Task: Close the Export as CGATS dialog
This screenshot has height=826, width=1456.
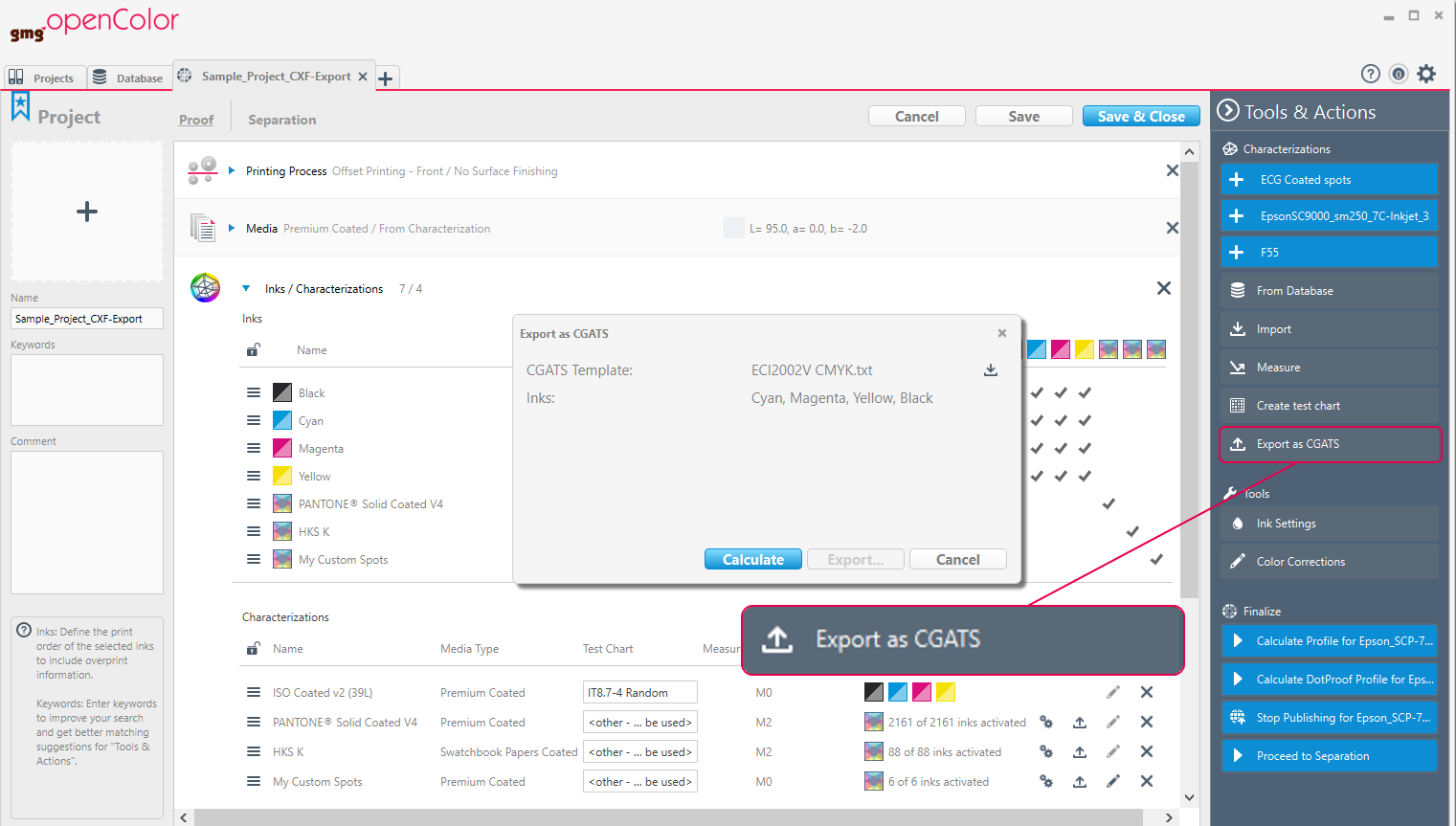Action: 1002,333
